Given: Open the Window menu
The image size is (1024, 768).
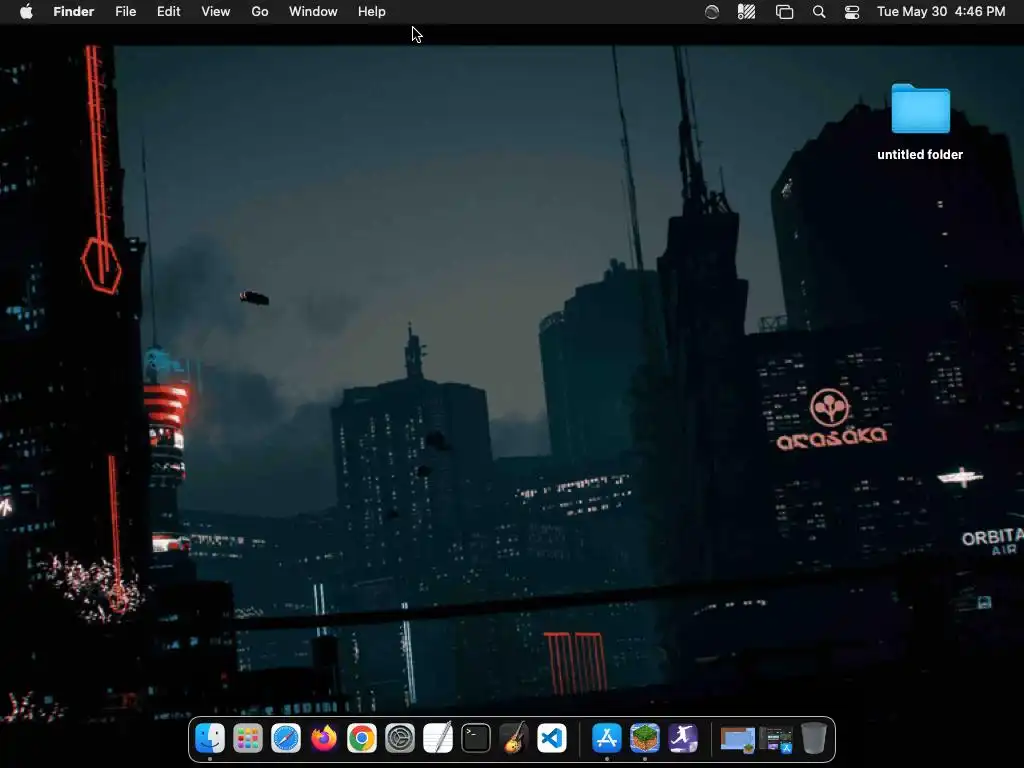Looking at the screenshot, I should [313, 12].
